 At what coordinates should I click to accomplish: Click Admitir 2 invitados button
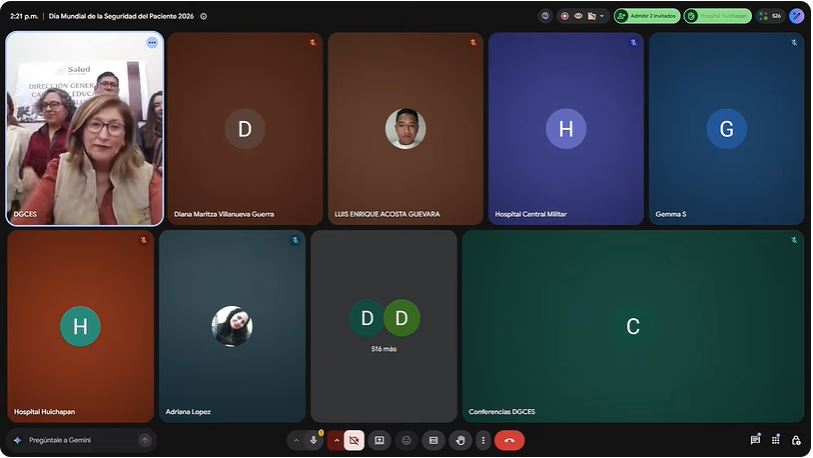[647, 16]
